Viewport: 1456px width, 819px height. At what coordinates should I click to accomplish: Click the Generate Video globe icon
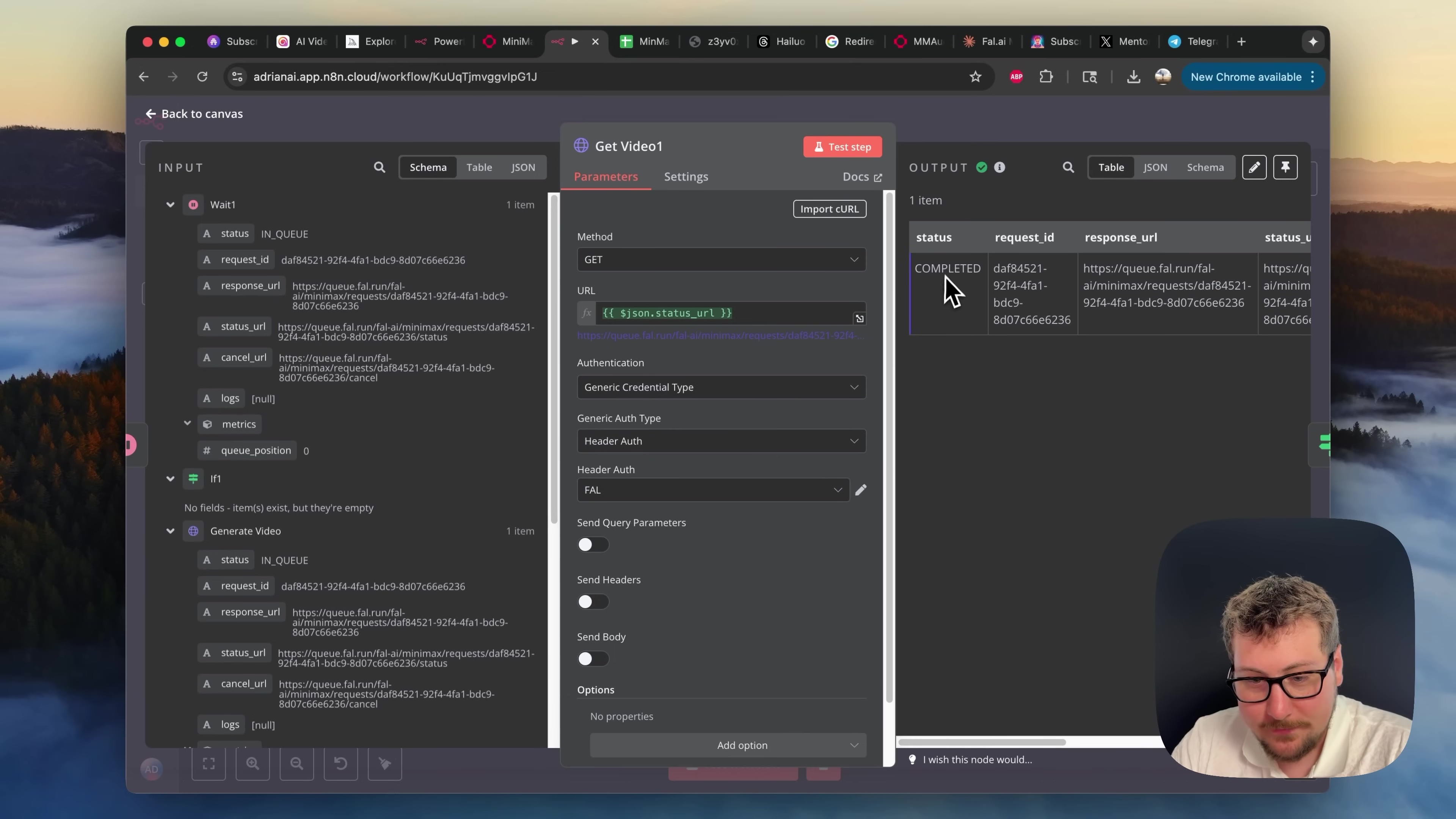tap(193, 531)
